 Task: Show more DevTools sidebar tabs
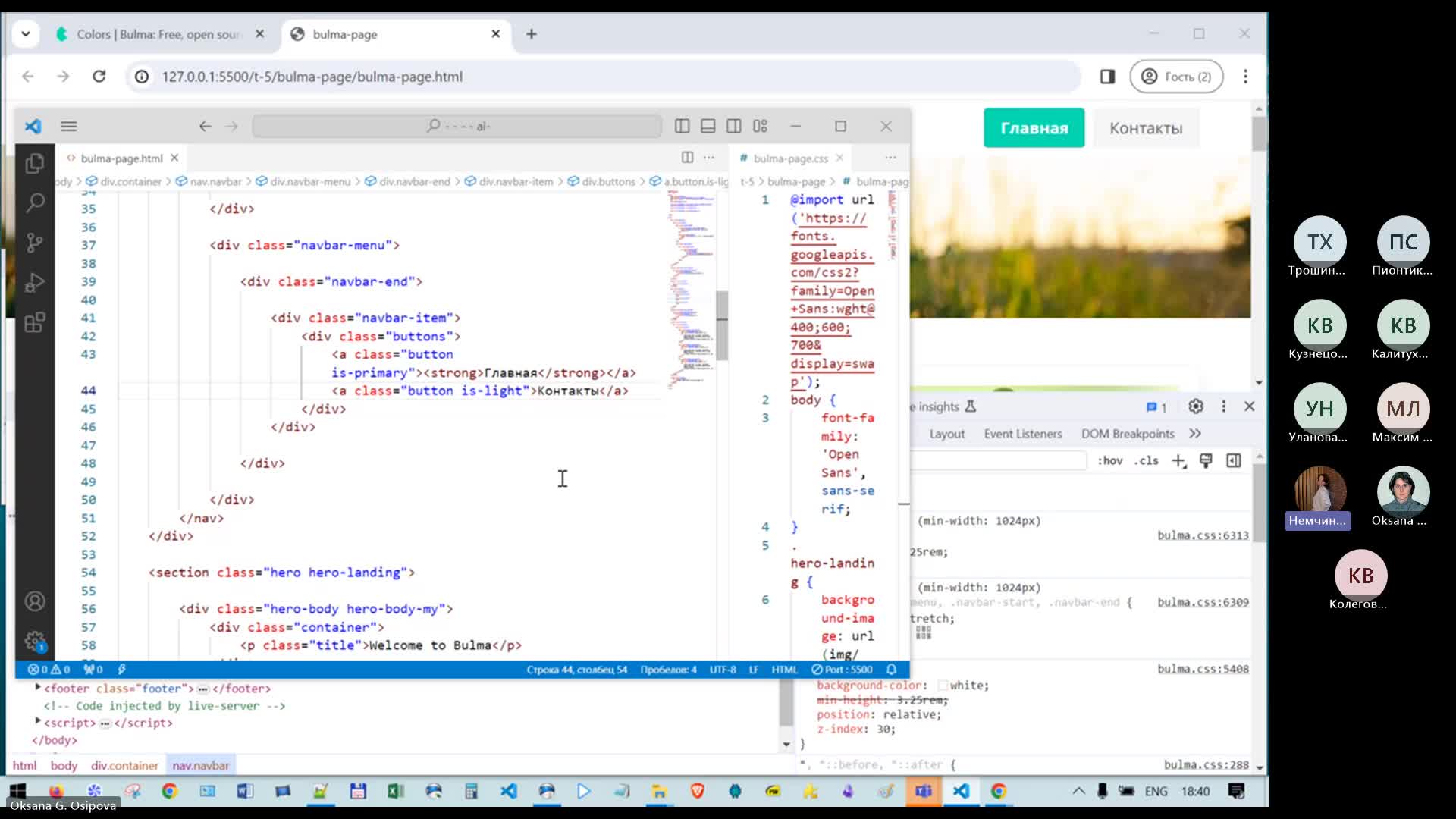[1195, 434]
